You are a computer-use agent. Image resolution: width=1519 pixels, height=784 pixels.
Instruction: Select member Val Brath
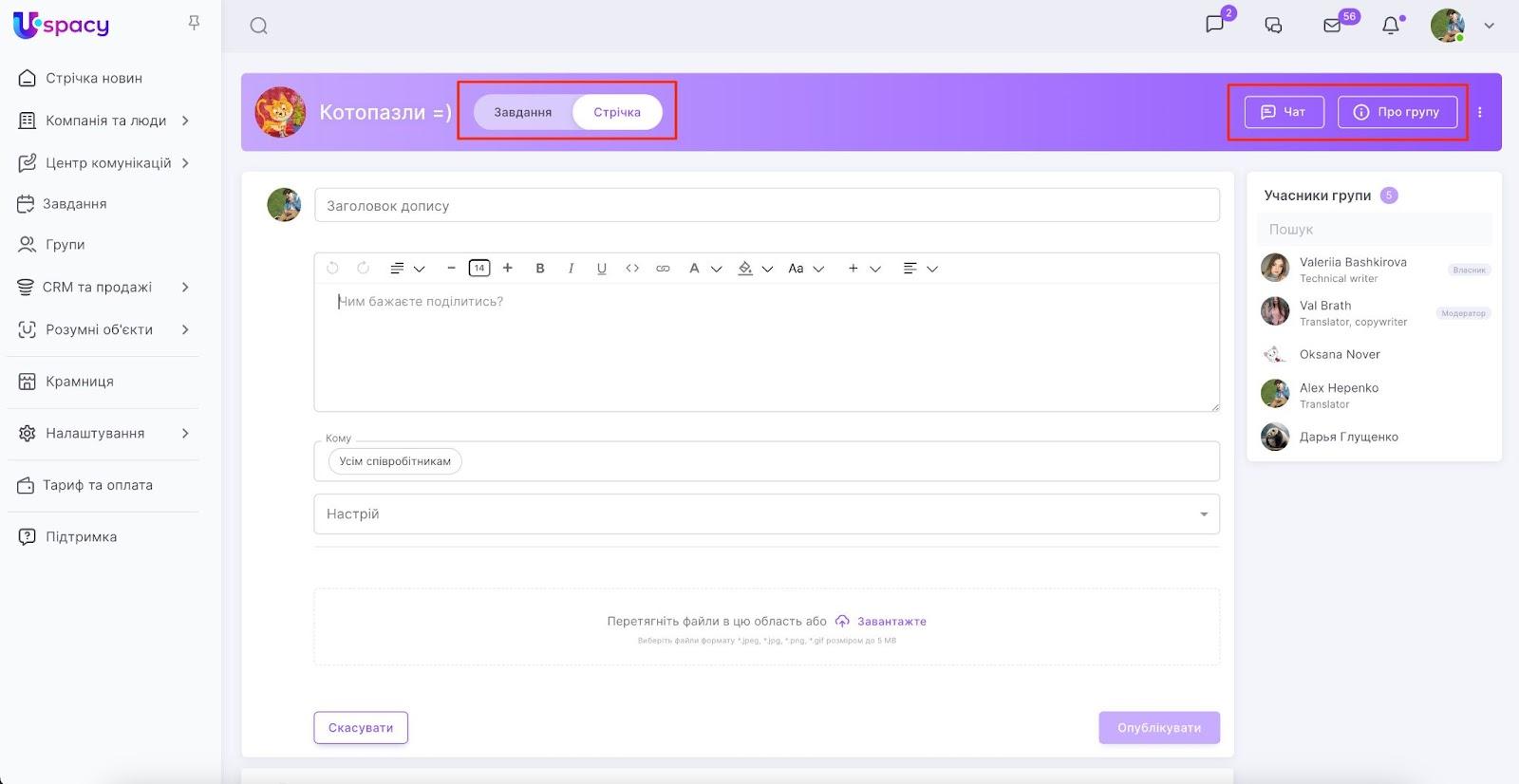point(1375,312)
